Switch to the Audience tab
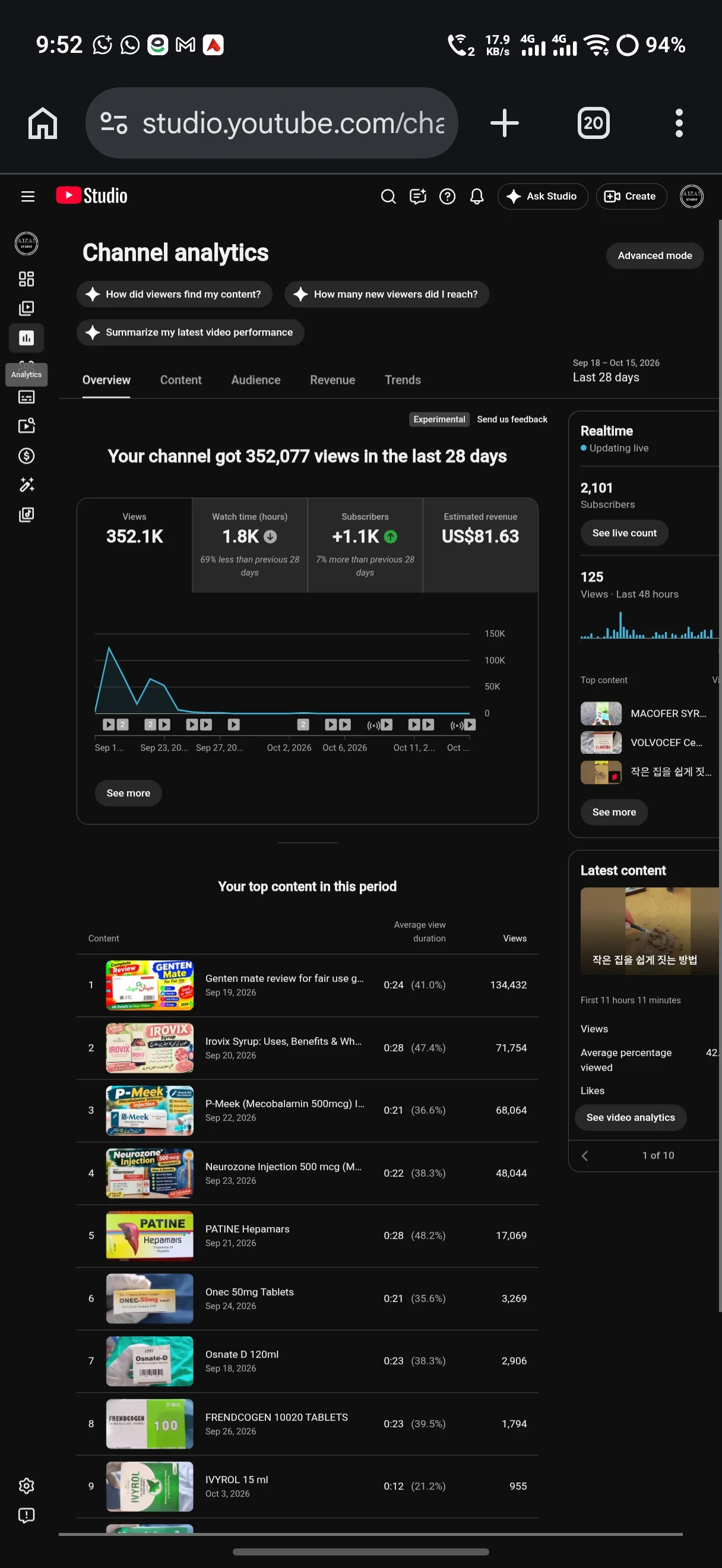722x1568 pixels. (255, 380)
